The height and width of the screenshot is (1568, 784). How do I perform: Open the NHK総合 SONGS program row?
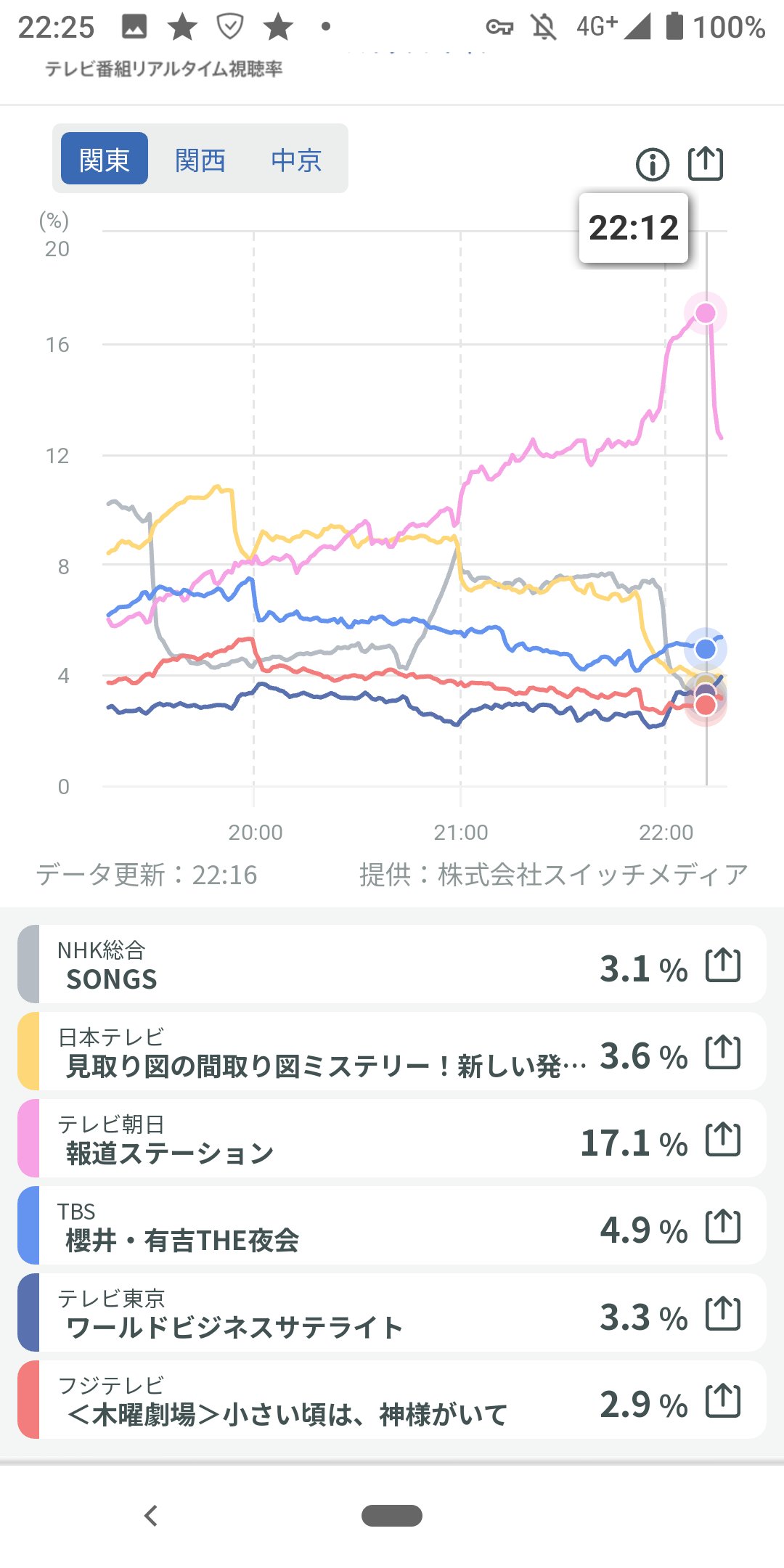coord(327,965)
